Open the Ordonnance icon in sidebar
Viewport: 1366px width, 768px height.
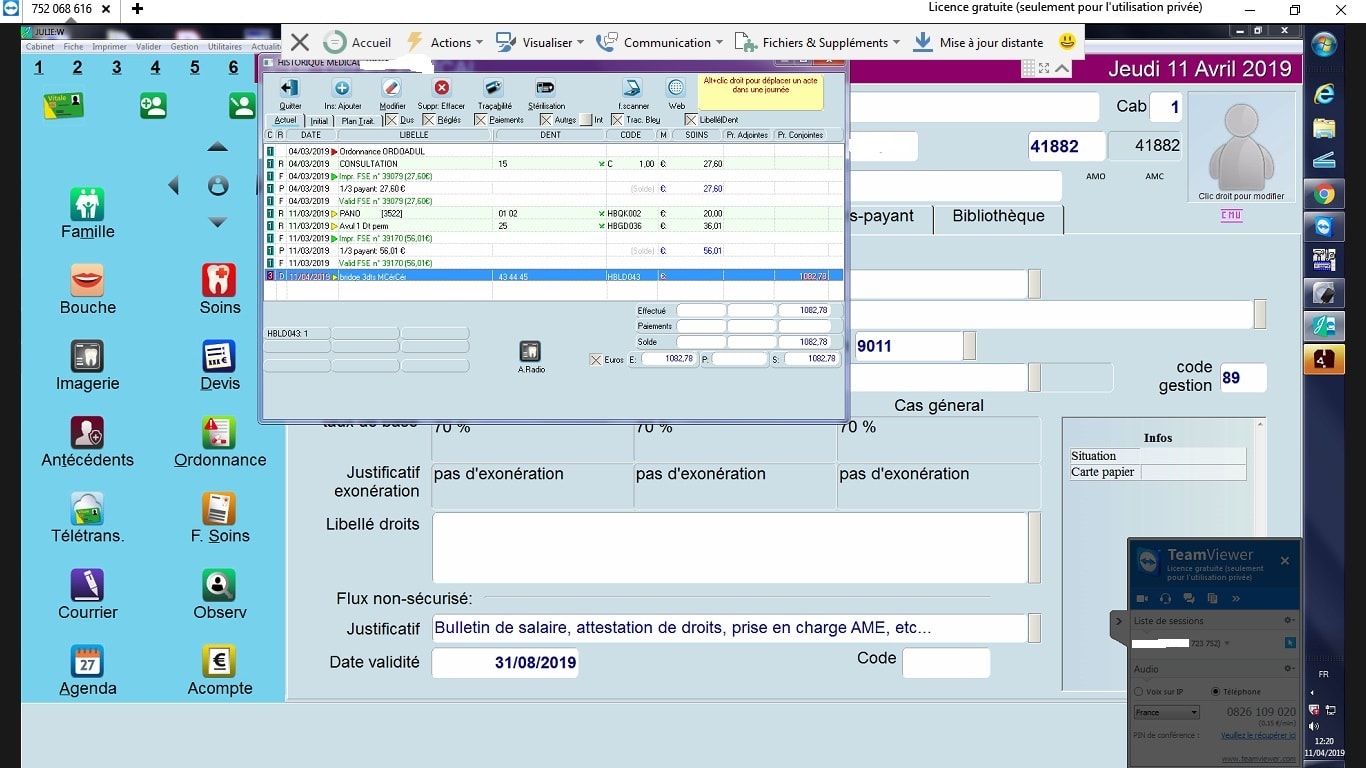(219, 432)
